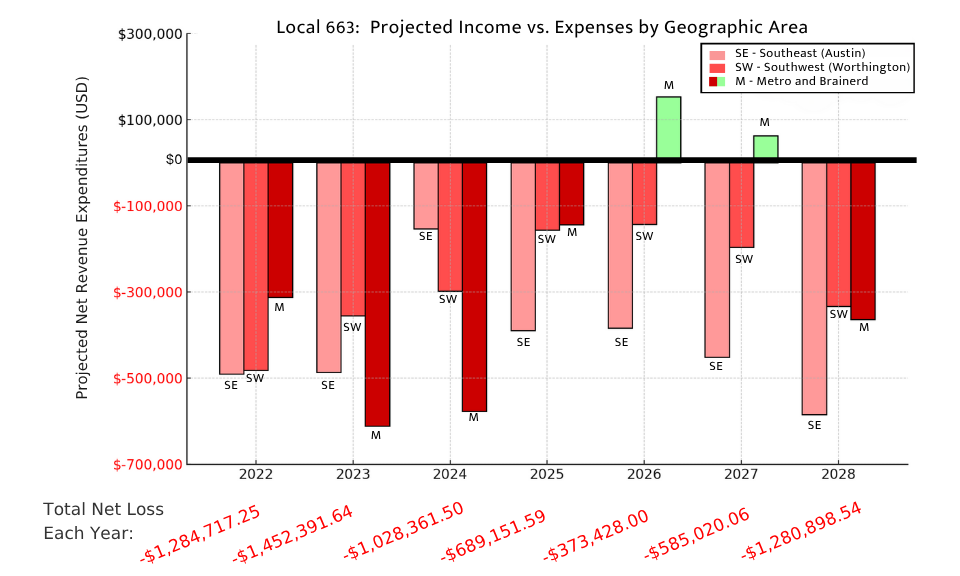Click the -$373,428.00 total loss value
960x576 pixels.
(596, 536)
